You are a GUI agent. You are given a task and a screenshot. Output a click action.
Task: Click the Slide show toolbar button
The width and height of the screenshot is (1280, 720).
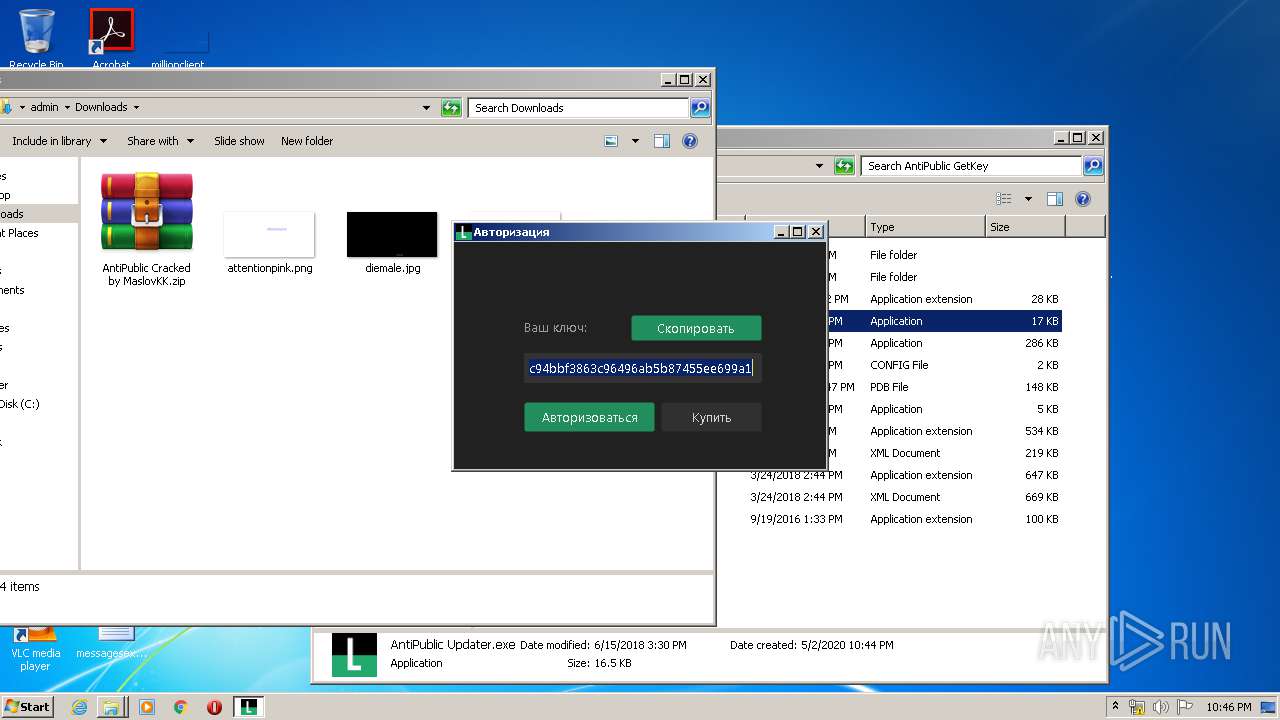tap(239, 141)
